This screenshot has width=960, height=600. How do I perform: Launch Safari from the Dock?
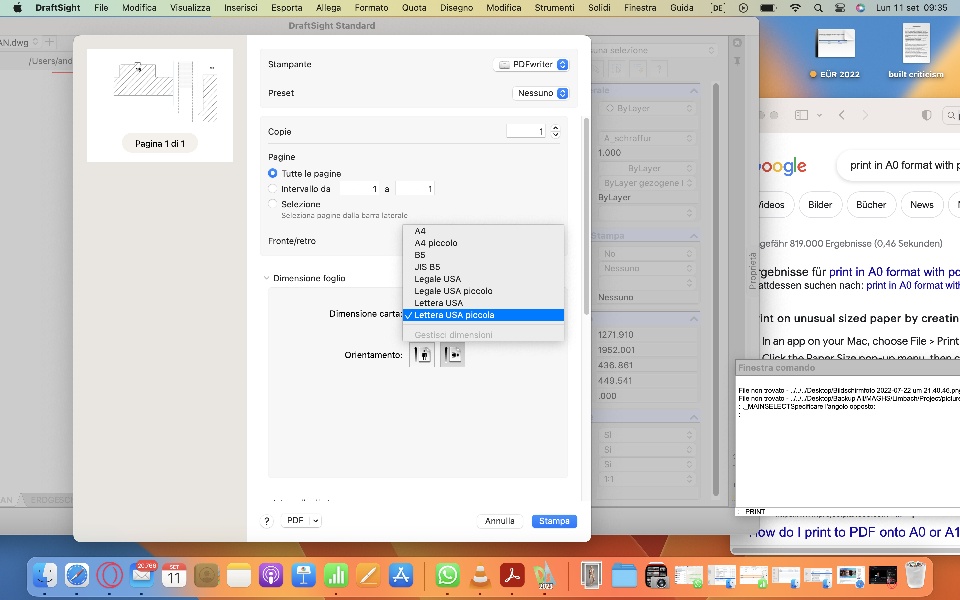(77, 576)
